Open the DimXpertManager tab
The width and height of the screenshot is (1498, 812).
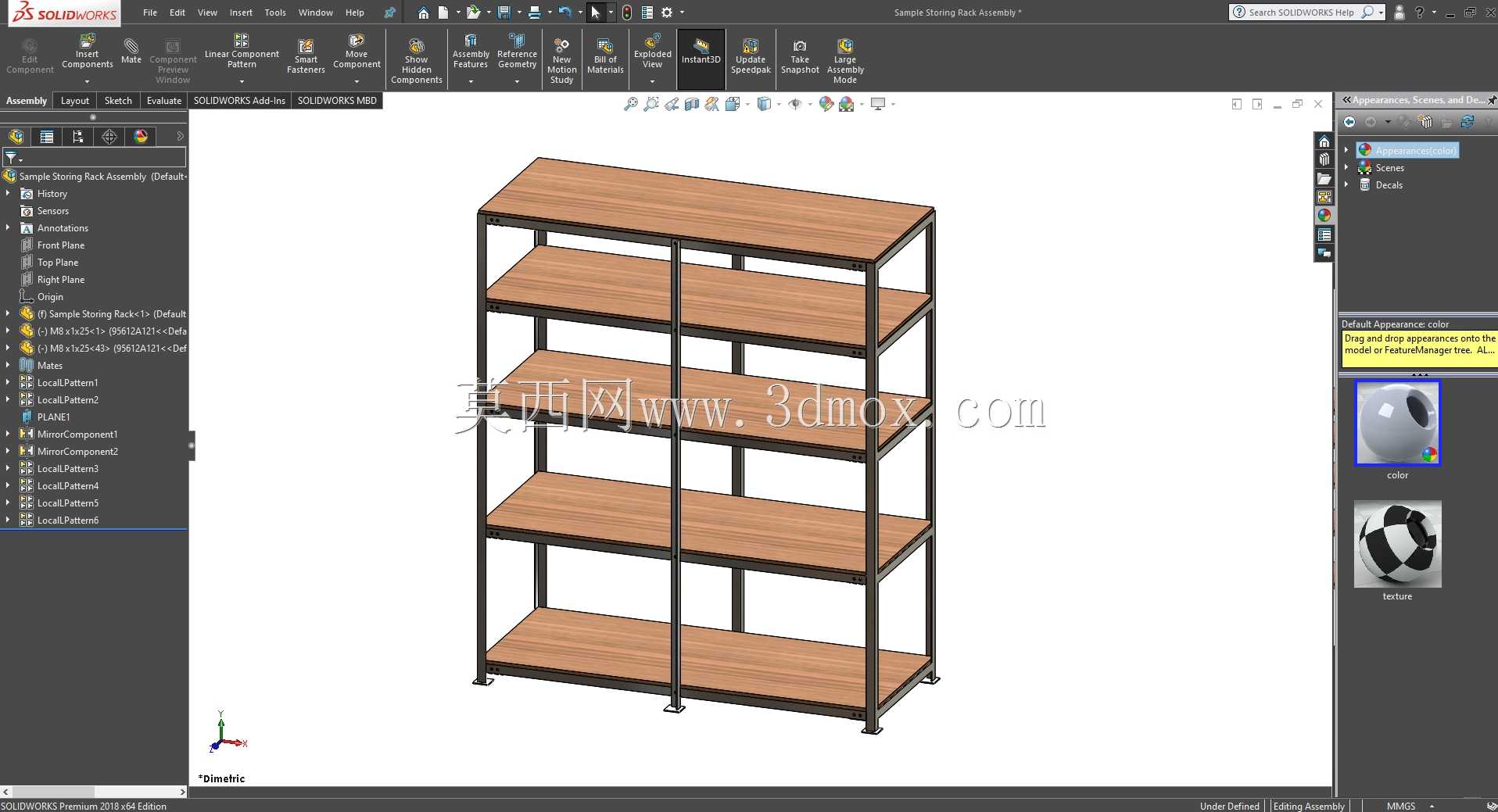pos(109,137)
